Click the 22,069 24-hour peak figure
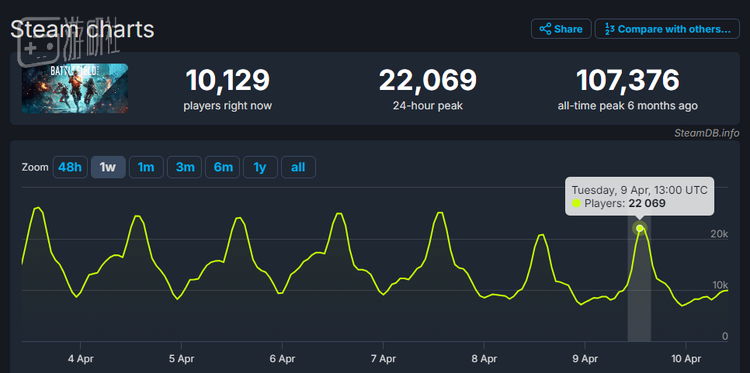The height and width of the screenshot is (373, 750). (428, 80)
